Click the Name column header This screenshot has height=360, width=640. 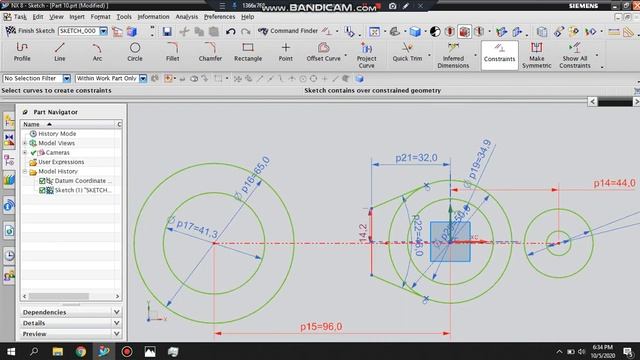(x=68, y=124)
